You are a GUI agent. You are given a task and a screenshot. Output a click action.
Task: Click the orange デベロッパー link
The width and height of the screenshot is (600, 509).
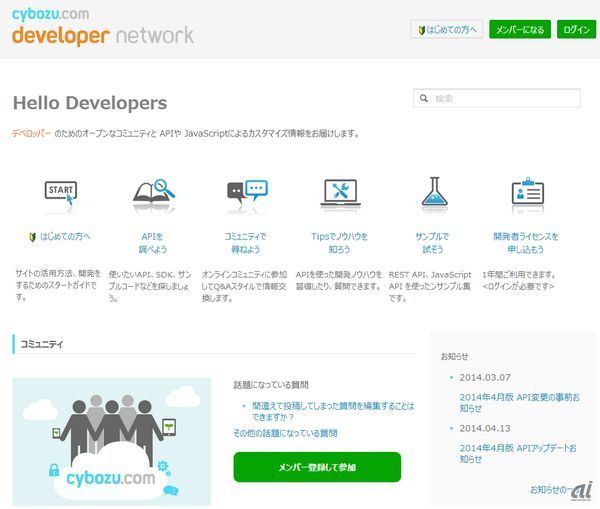[31, 134]
